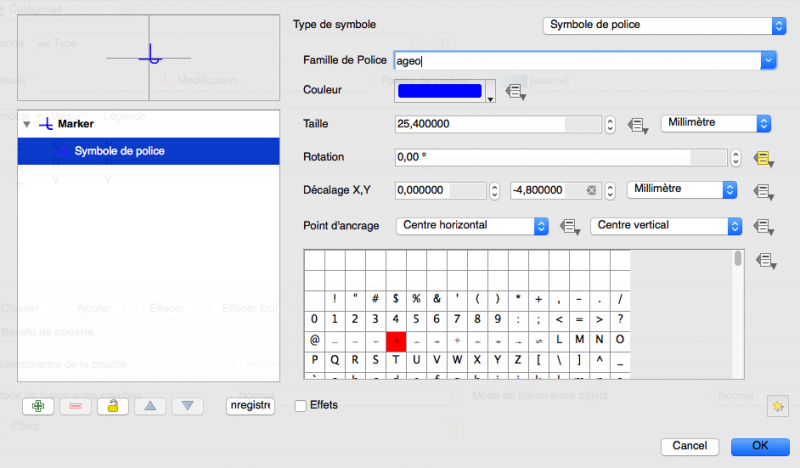Open the Centre vertical anchor dropdown

coord(668,226)
